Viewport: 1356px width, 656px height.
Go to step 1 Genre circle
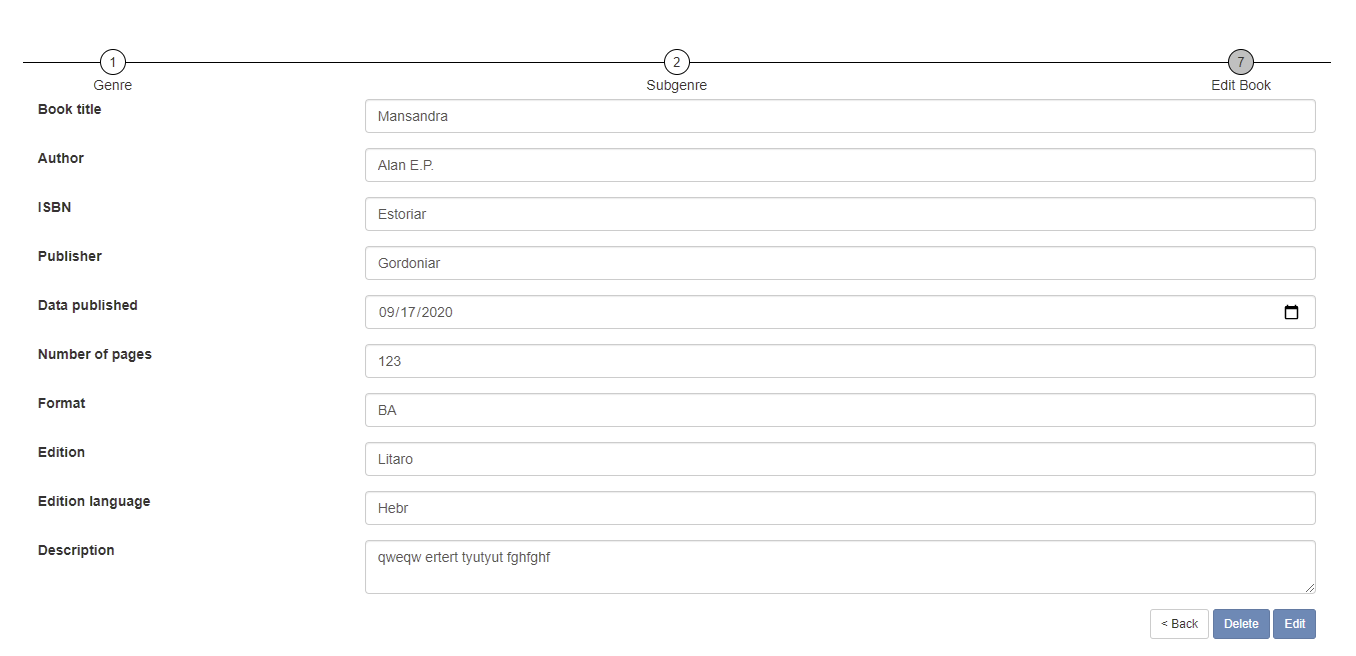click(113, 62)
